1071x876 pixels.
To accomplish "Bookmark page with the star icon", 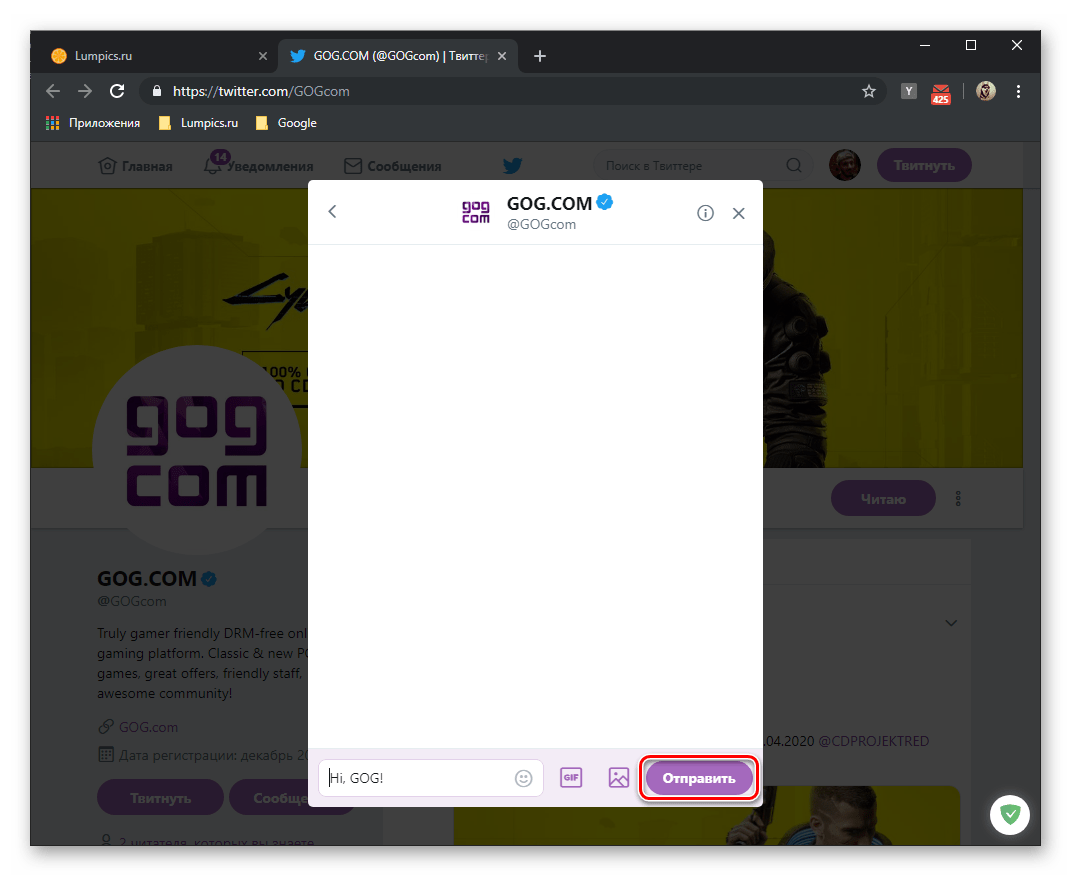I will pyautogui.click(x=869, y=91).
